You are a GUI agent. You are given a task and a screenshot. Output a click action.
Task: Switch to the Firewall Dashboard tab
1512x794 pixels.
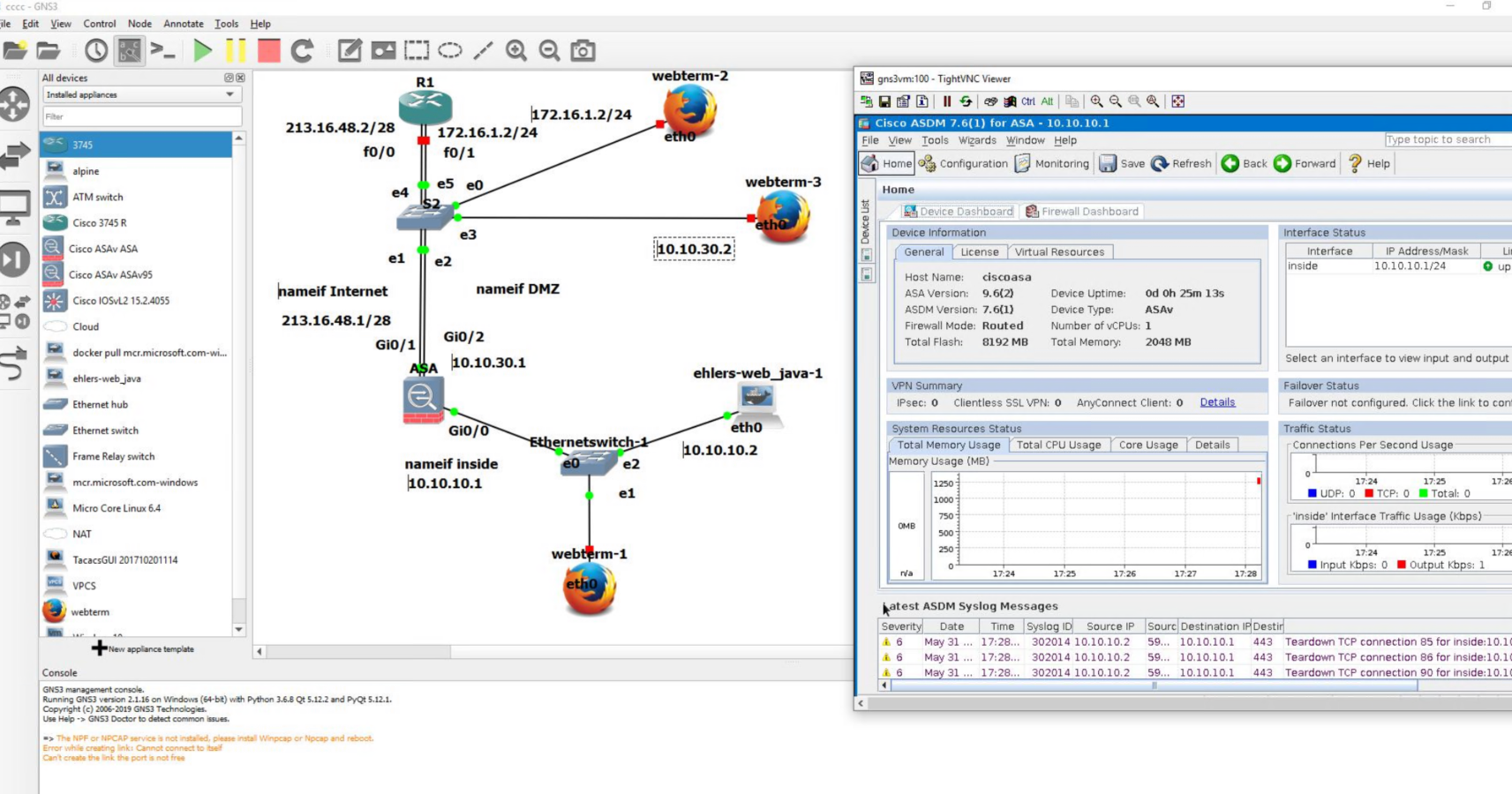coord(1082,211)
